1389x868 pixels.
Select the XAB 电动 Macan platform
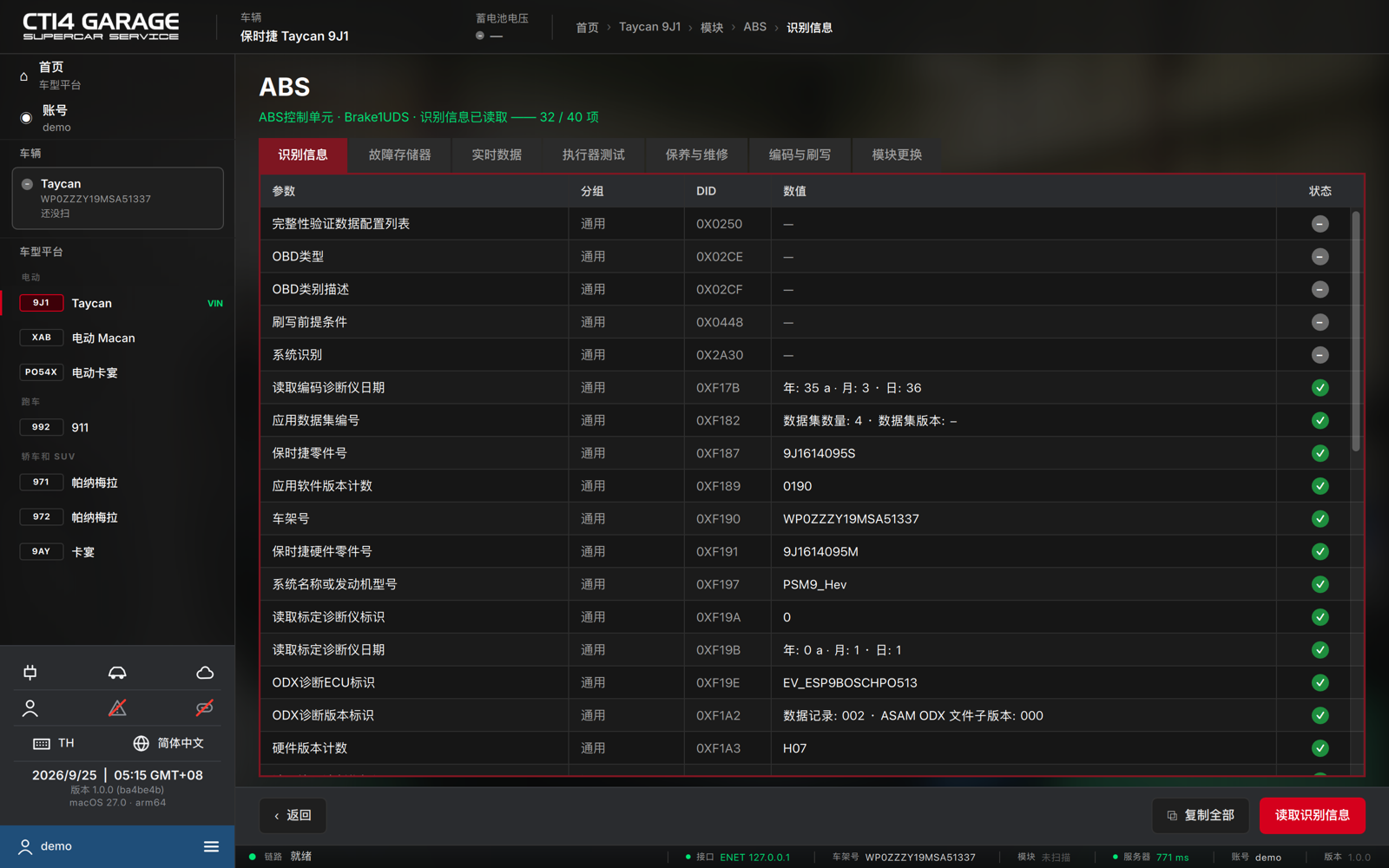[x=117, y=338]
